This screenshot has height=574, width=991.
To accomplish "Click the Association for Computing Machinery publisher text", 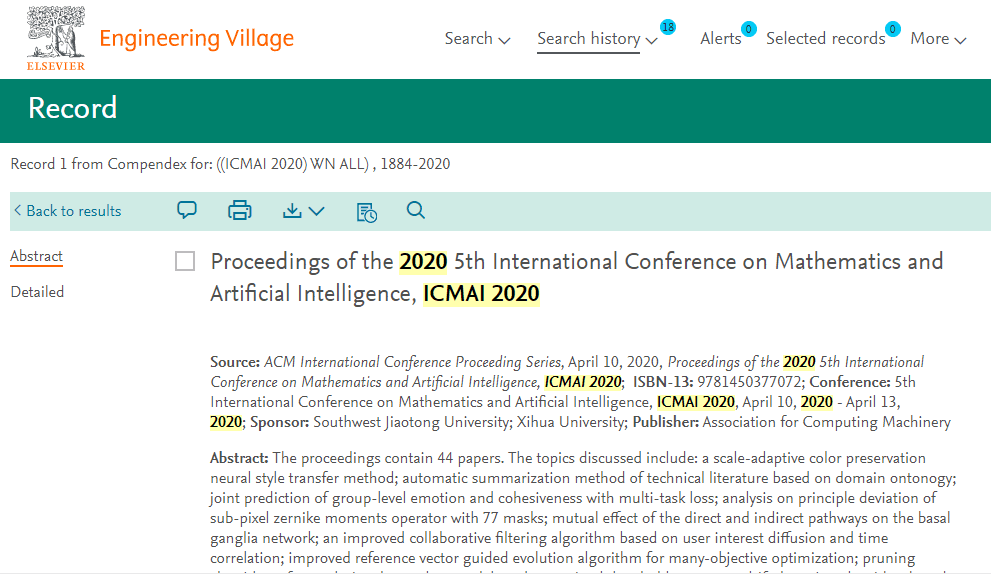I will click(827, 422).
